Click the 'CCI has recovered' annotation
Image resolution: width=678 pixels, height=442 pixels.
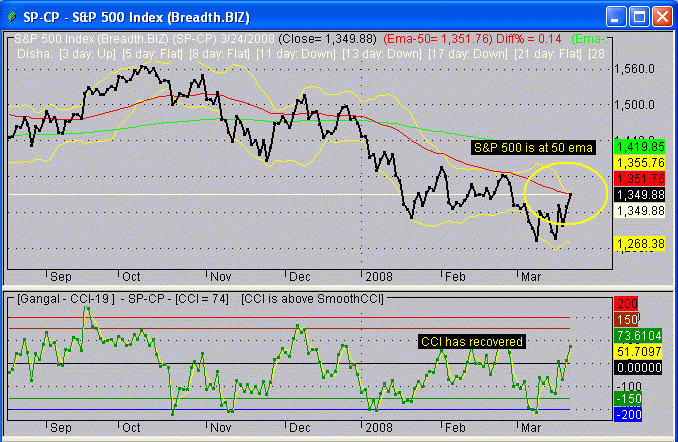[x=472, y=342]
